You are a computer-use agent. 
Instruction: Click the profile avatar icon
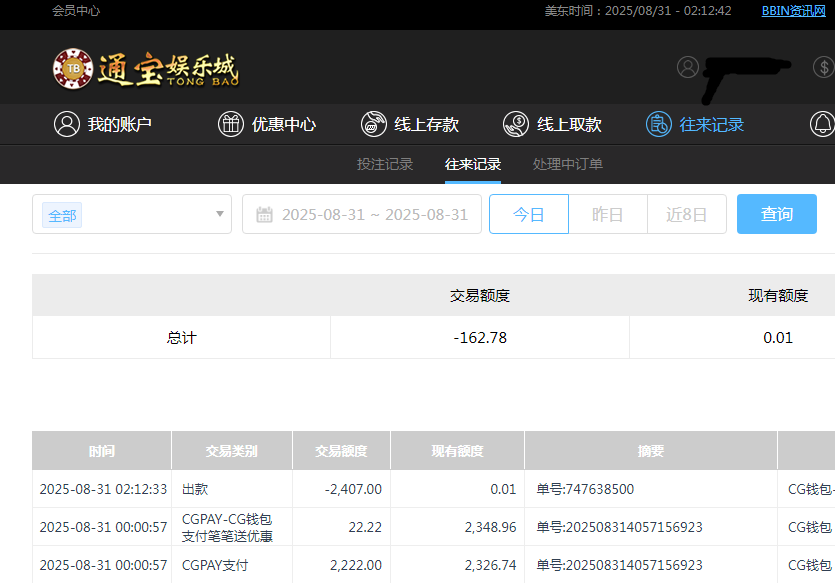tap(687, 67)
